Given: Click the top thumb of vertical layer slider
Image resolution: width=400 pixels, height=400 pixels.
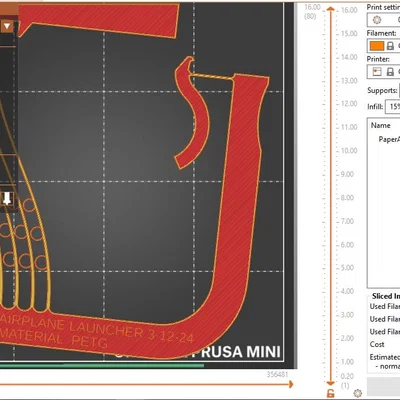Looking at the screenshot, I should (330, 9).
